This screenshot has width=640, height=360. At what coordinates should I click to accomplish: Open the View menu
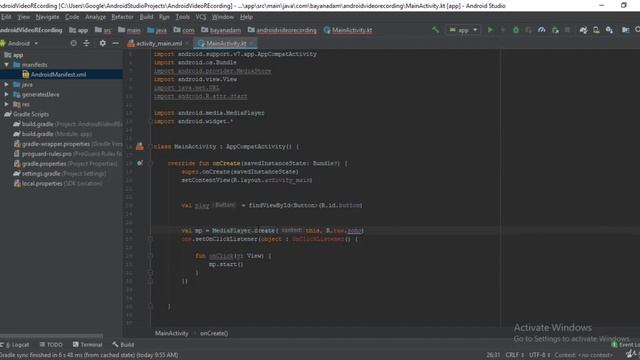(x=23, y=17)
